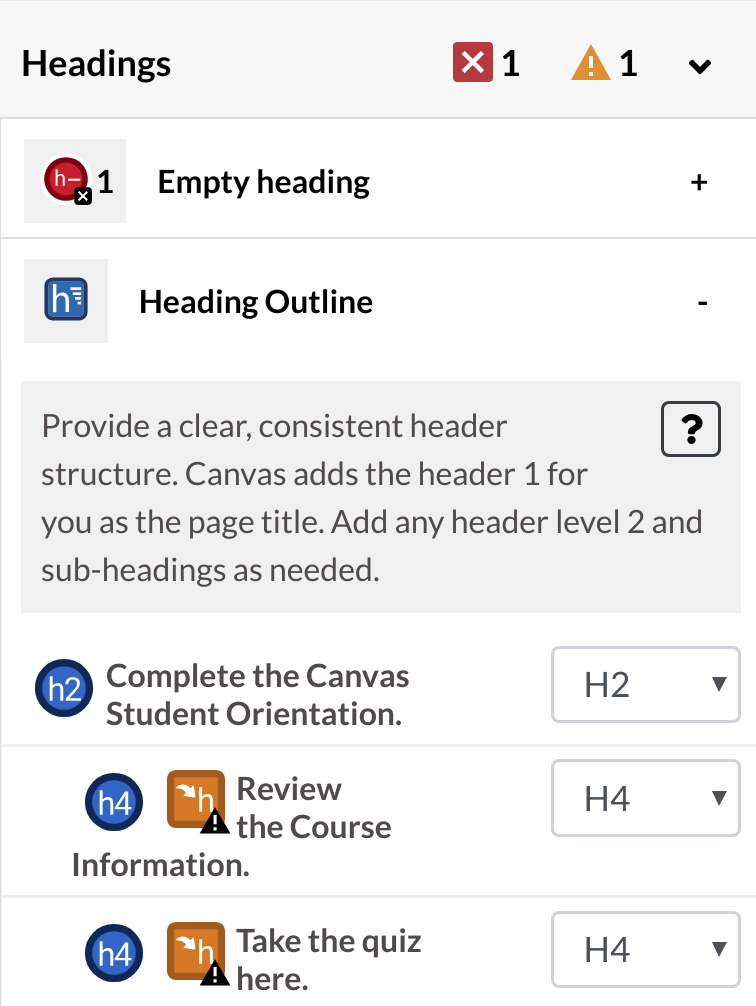The height and width of the screenshot is (1006, 756).
Task: Open H4 dropdown for Review the Course Information
Action: coord(646,798)
